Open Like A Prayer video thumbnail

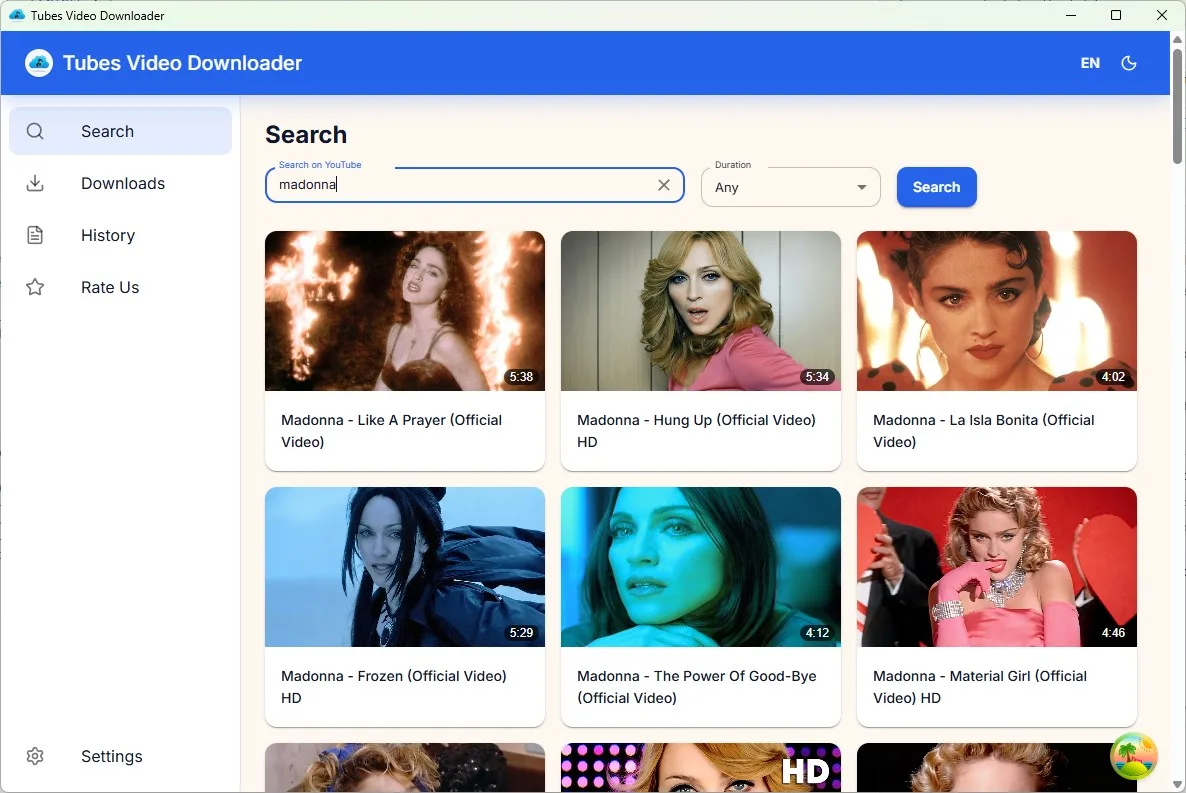click(x=405, y=311)
